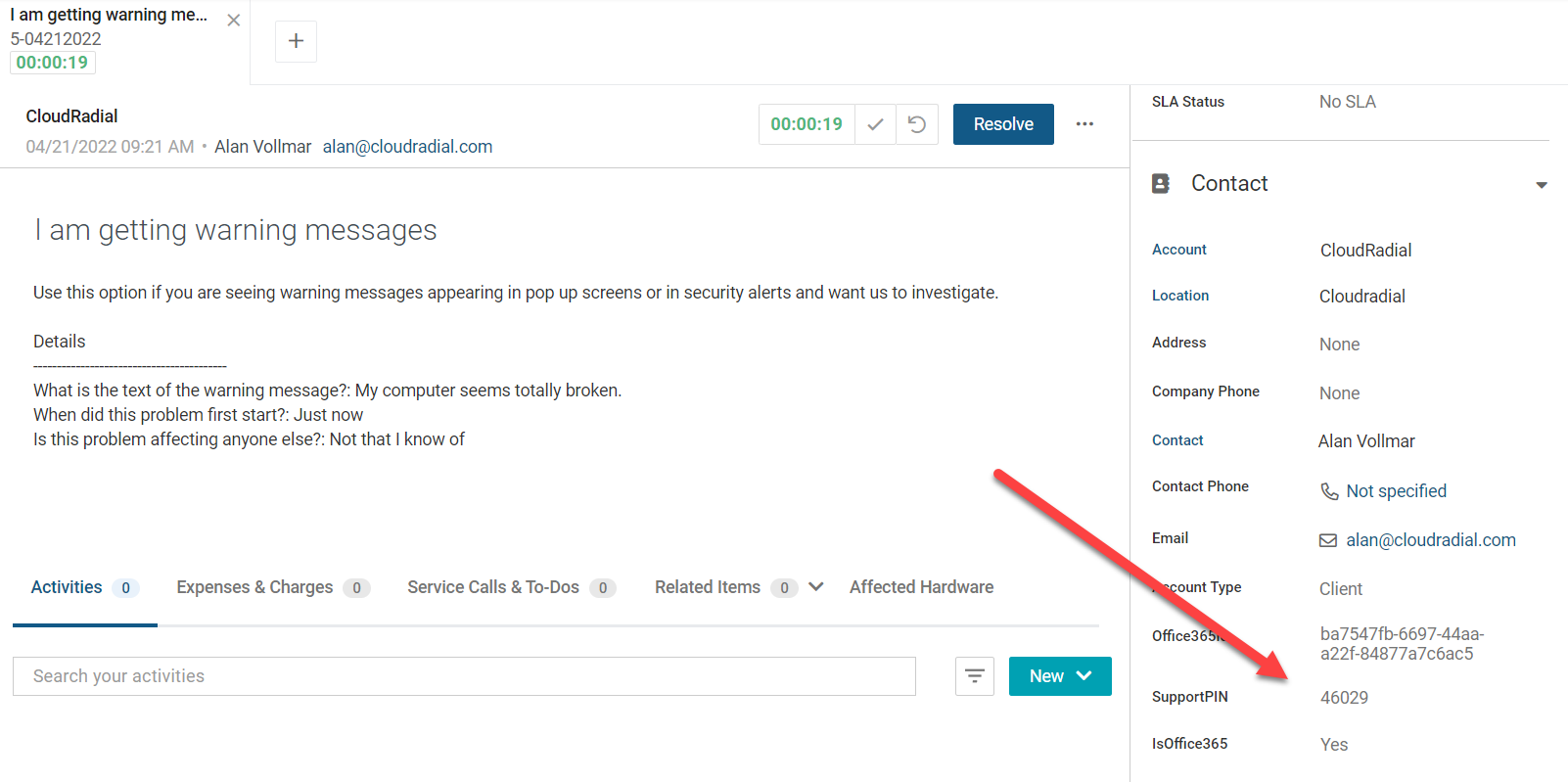Image resolution: width=1568 pixels, height=782 pixels.
Task: Click the SLA Status label
Action: [1188, 102]
